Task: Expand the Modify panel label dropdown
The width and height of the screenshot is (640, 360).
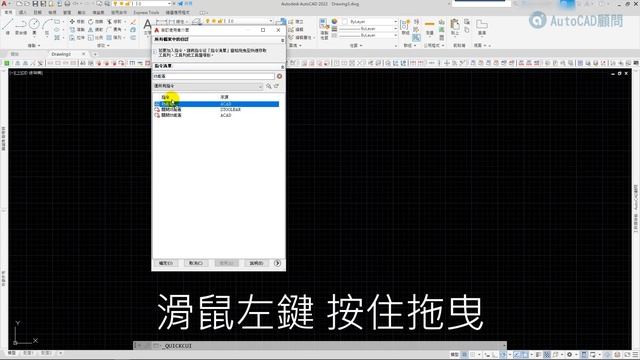Action: [x=102, y=46]
